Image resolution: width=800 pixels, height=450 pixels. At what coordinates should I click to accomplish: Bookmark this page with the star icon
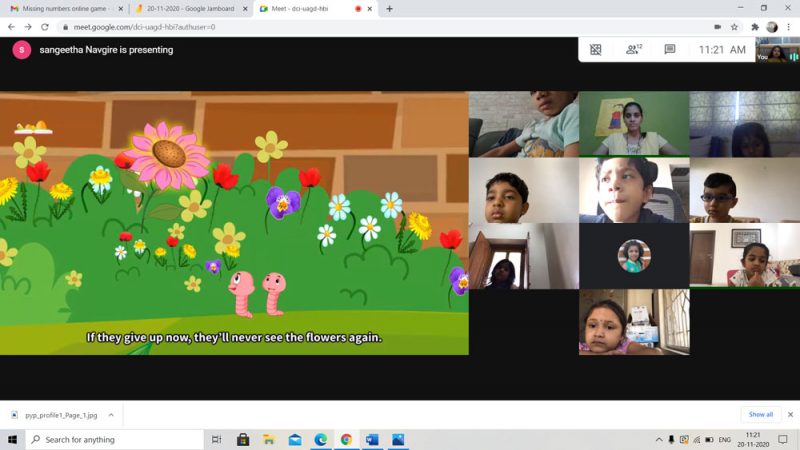point(734,27)
